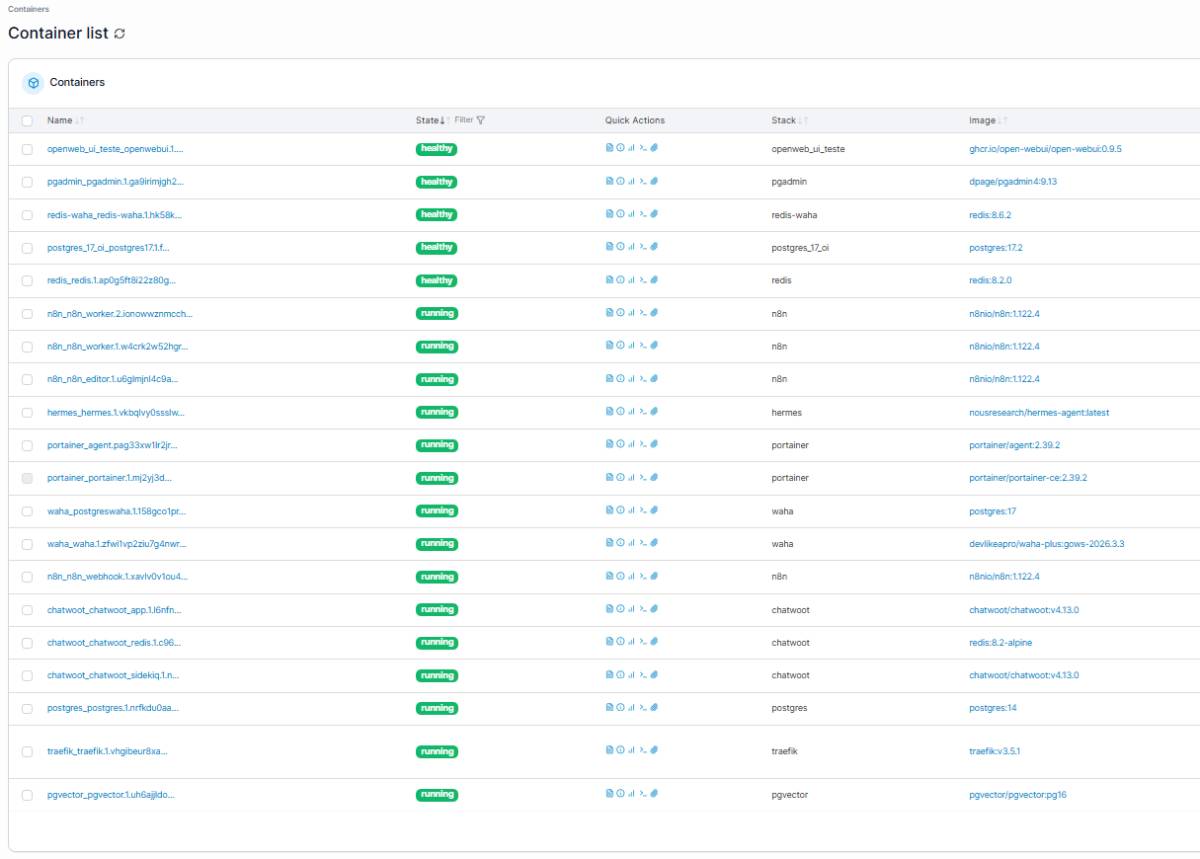
Task: Select the openweb_ui_teste container checkbox
Action: coord(27,149)
